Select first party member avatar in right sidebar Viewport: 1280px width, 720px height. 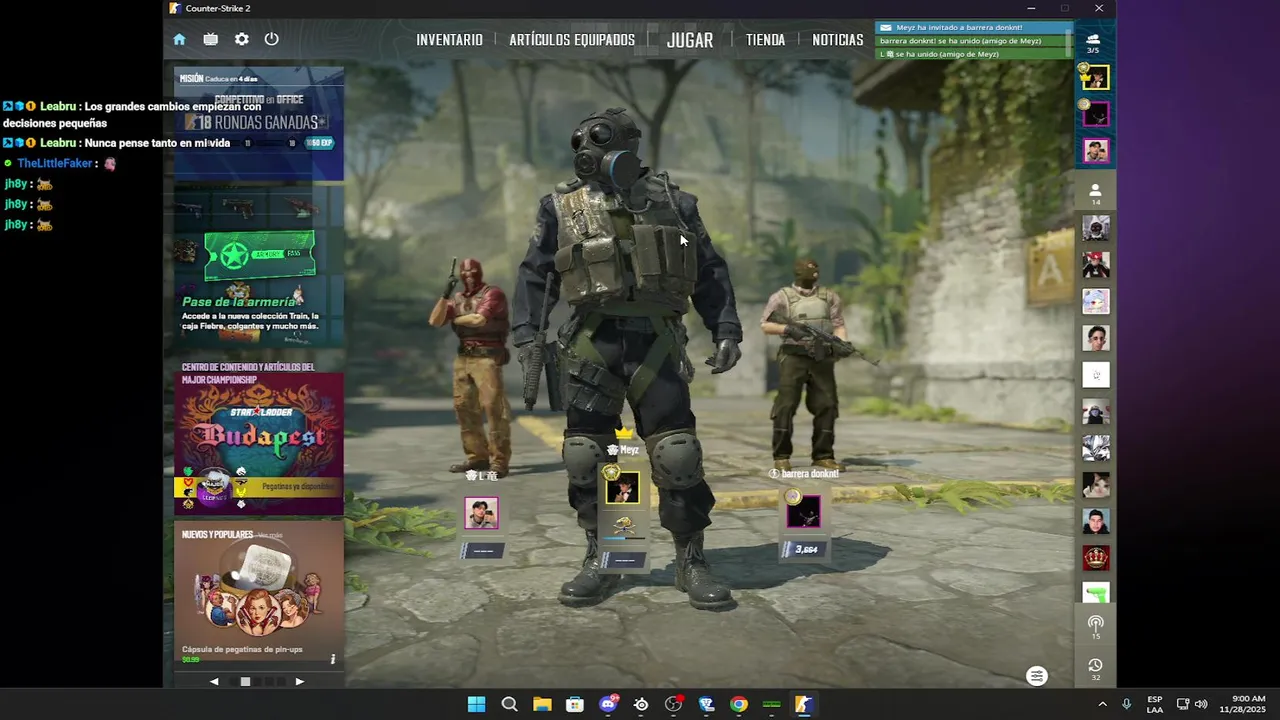tap(1096, 77)
